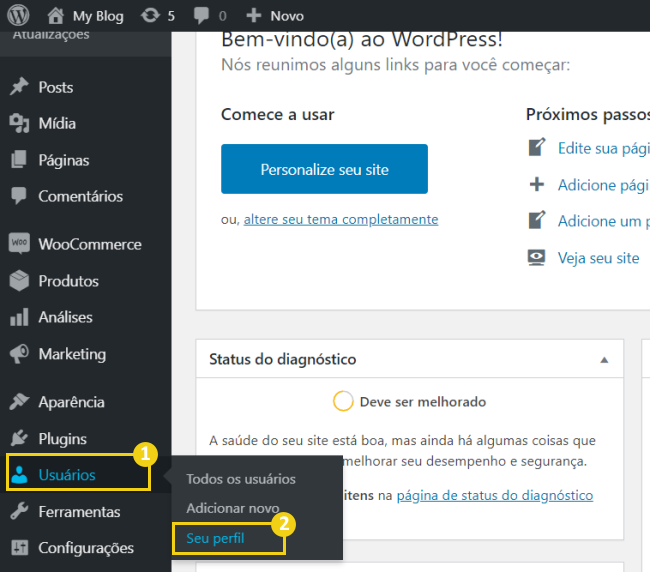Click the Produtos box icon
The image size is (650, 572).
pyautogui.click(x=19, y=281)
